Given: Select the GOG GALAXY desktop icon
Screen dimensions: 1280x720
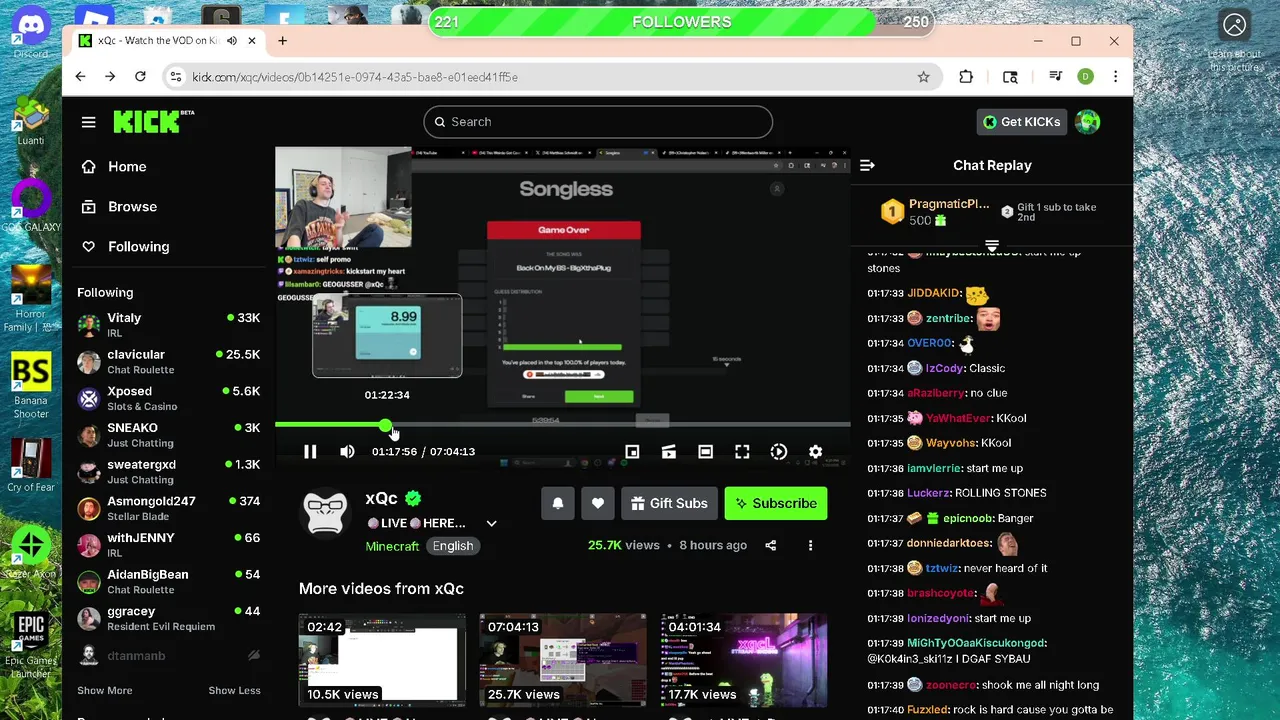Looking at the screenshot, I should tap(31, 205).
